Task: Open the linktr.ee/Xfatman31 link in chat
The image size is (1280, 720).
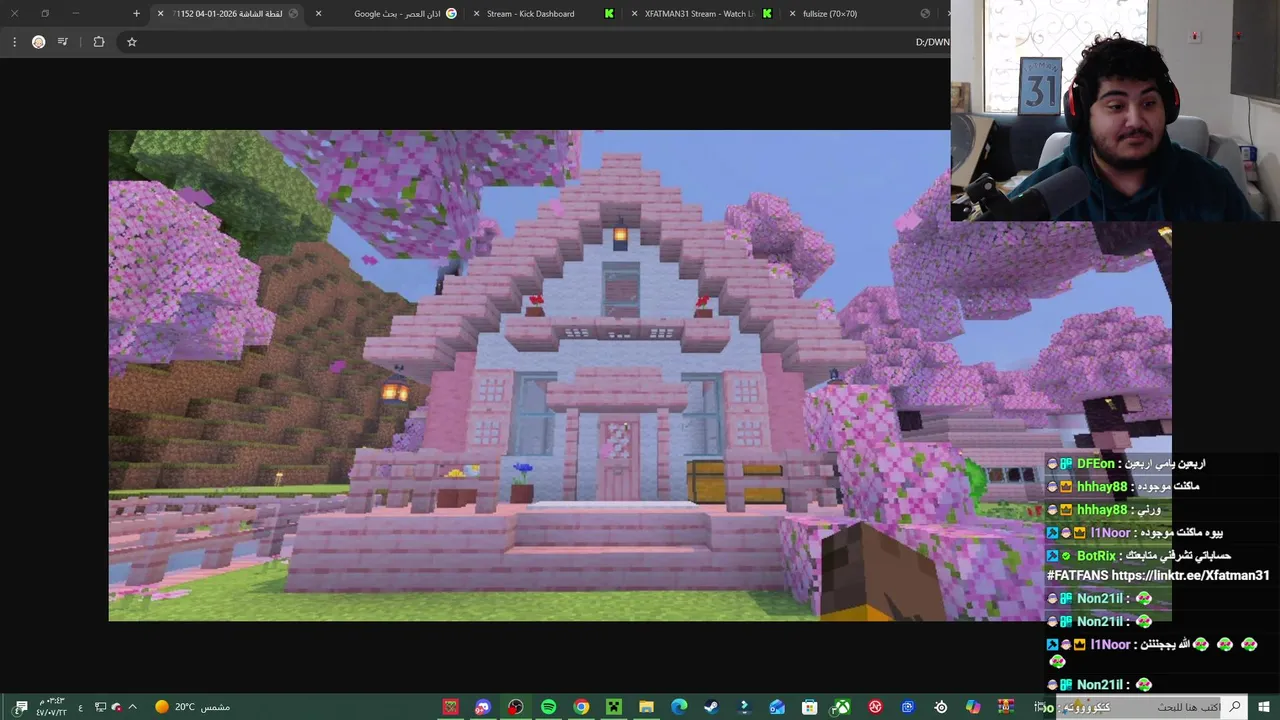Action: 1190,576
